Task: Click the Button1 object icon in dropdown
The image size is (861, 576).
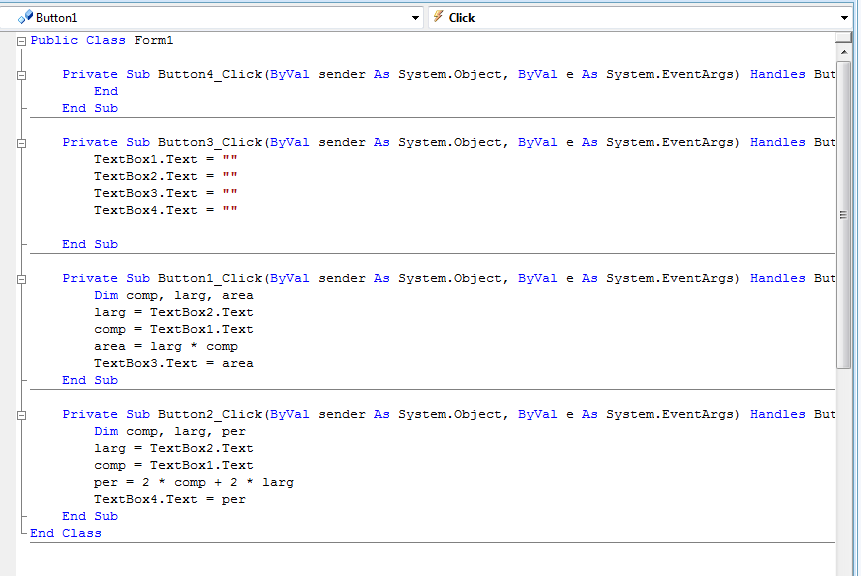Action: (25, 18)
